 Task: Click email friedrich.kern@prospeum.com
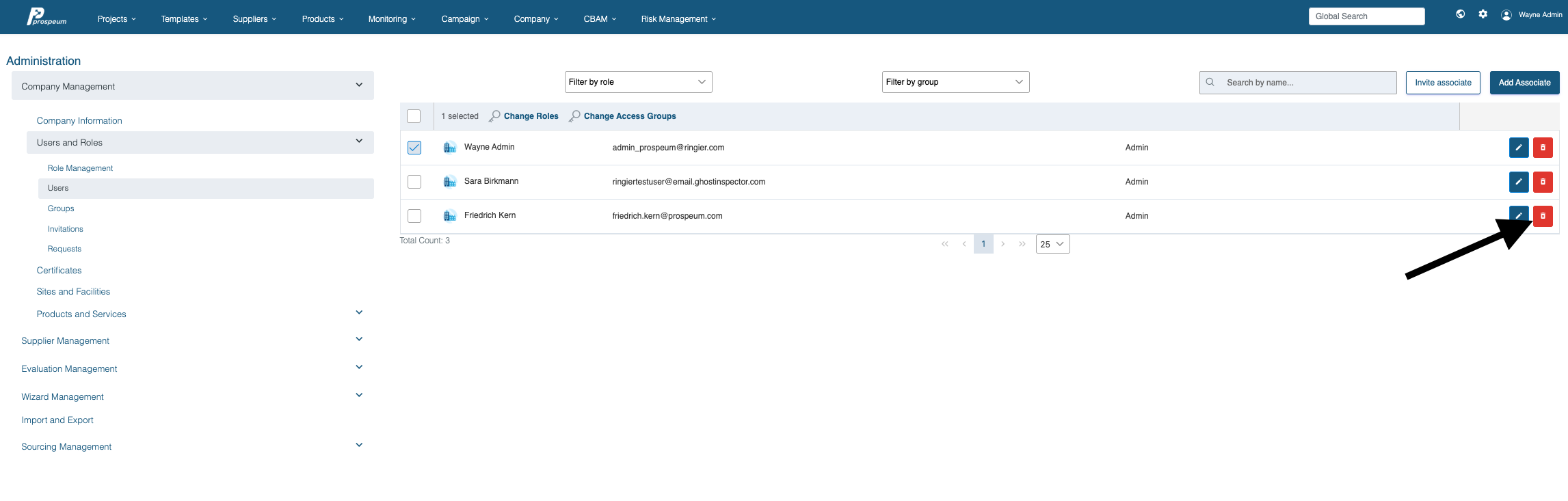667,216
